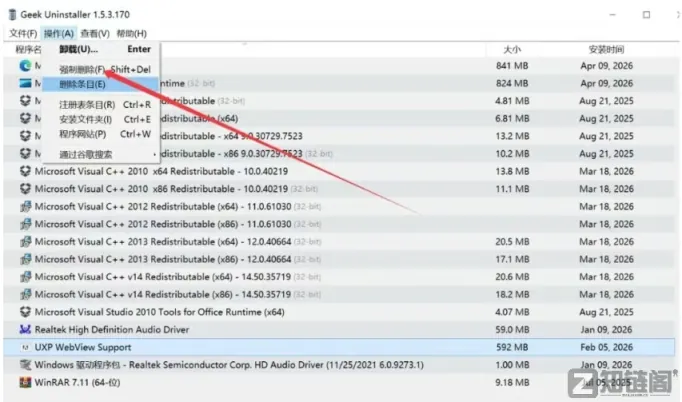Select Windows 驱动程序包 Realtek Semiconductor entry

point(229,365)
